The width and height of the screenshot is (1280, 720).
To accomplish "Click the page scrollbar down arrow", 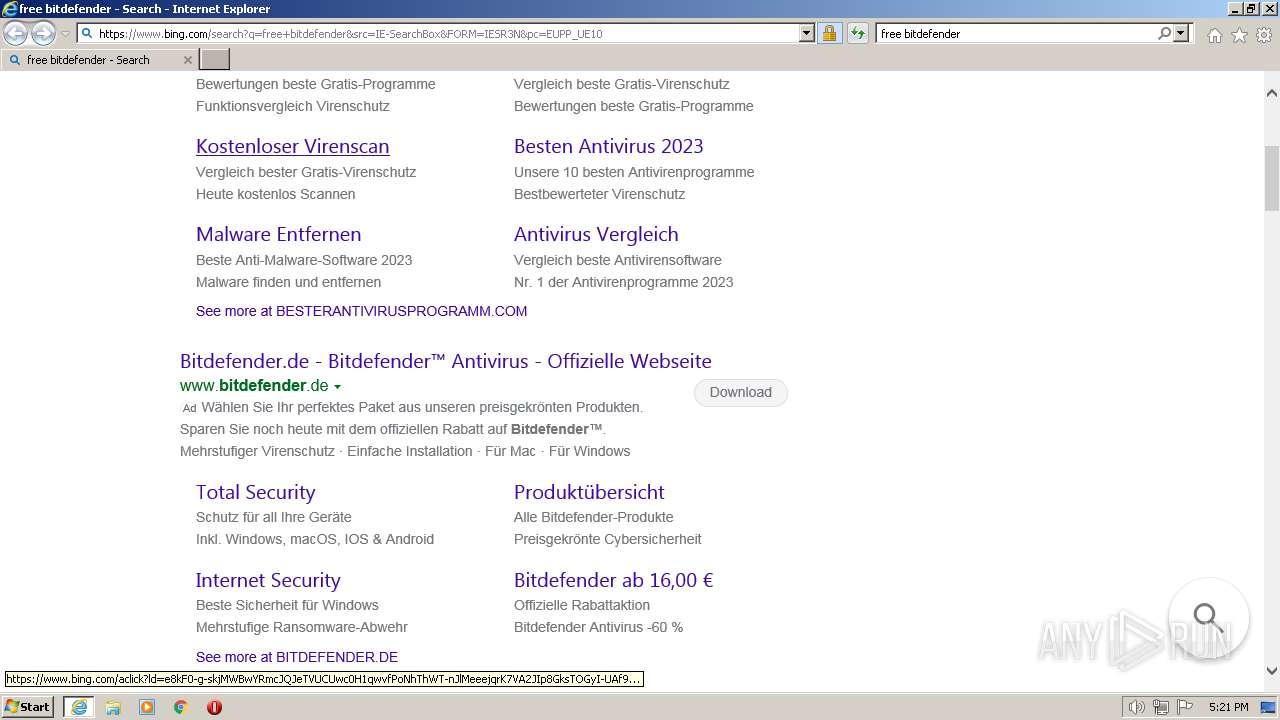I will (1272, 671).
